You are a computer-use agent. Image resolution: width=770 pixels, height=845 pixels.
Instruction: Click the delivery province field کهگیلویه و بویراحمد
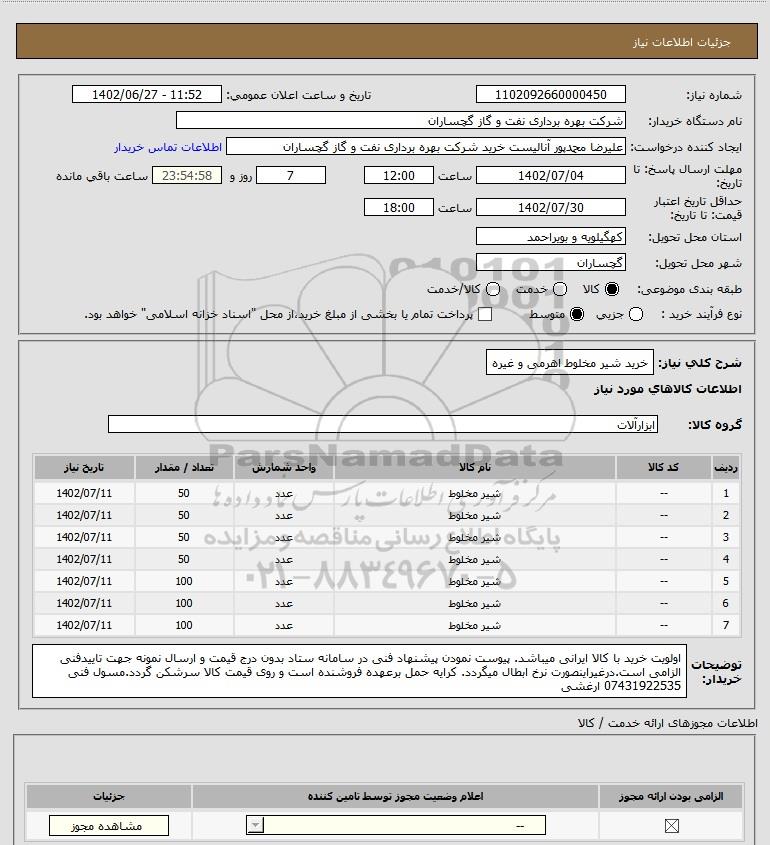point(551,237)
